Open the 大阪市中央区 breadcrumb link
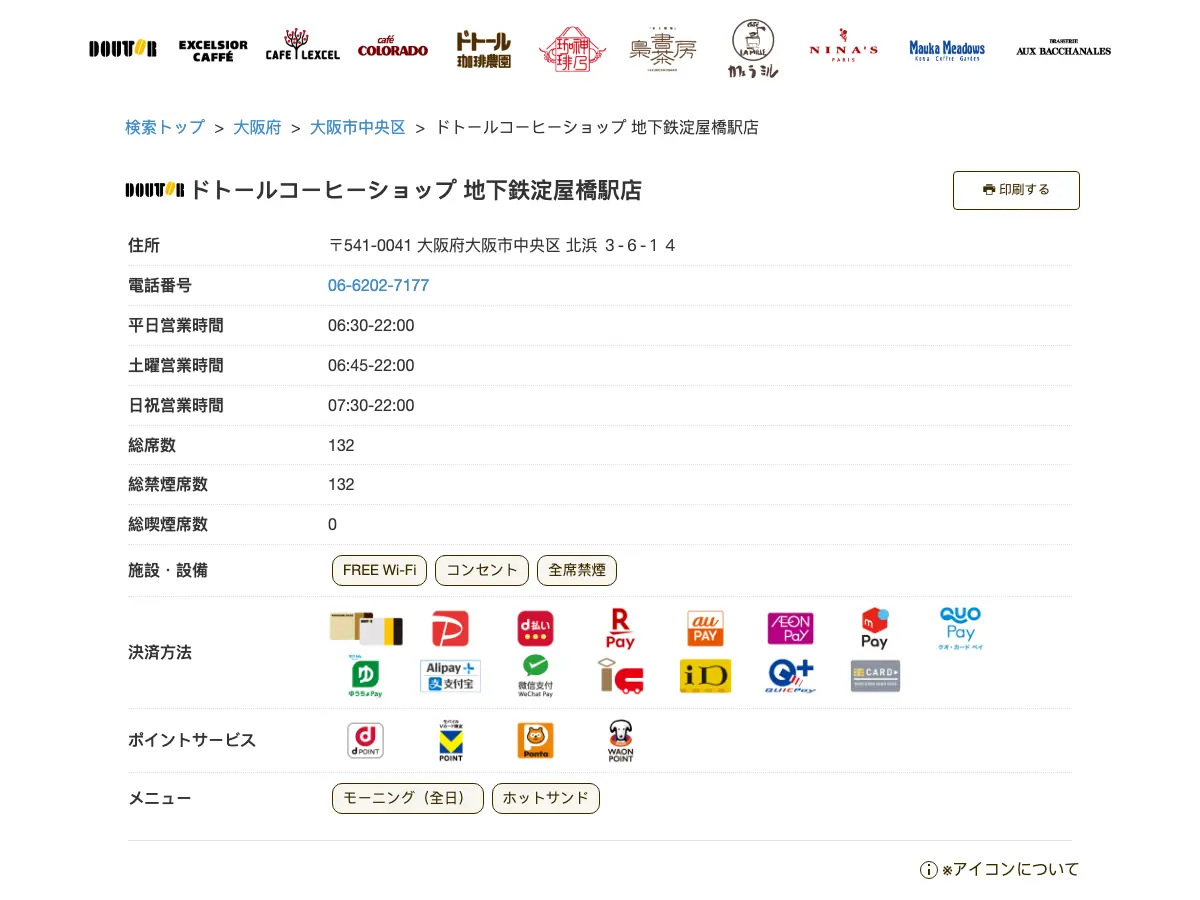 pos(358,128)
